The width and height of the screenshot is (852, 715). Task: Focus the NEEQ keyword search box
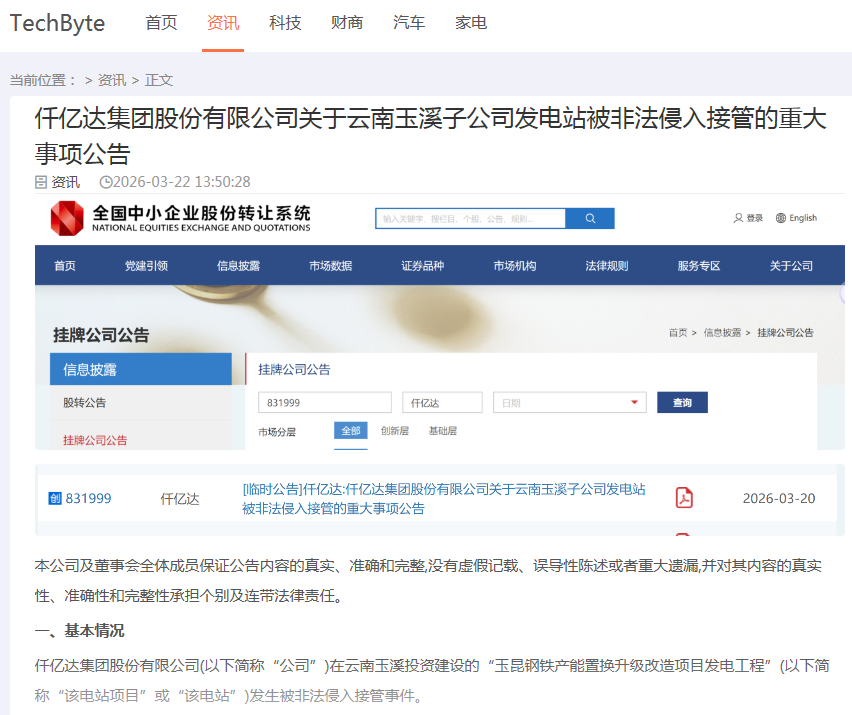point(470,218)
